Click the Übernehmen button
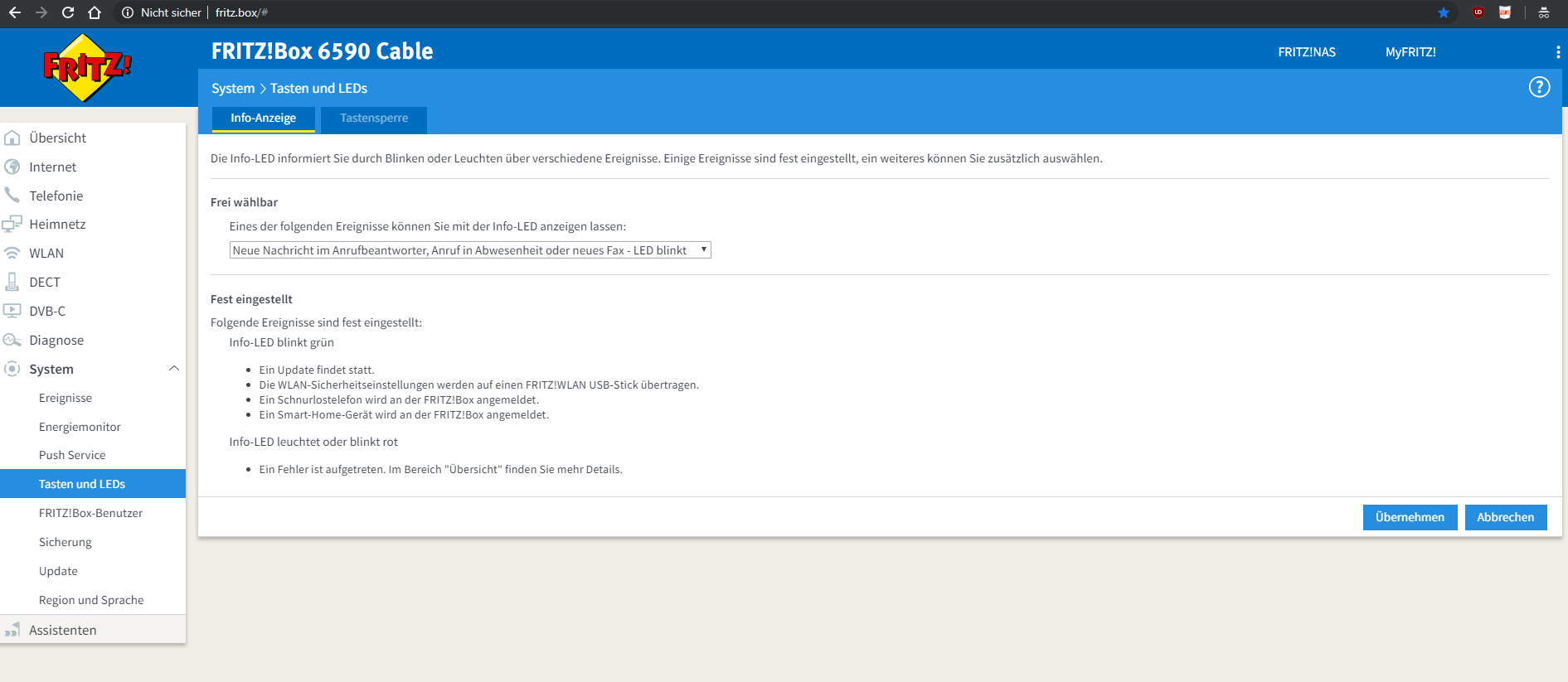Viewport: 1568px width, 682px height. click(x=1410, y=517)
